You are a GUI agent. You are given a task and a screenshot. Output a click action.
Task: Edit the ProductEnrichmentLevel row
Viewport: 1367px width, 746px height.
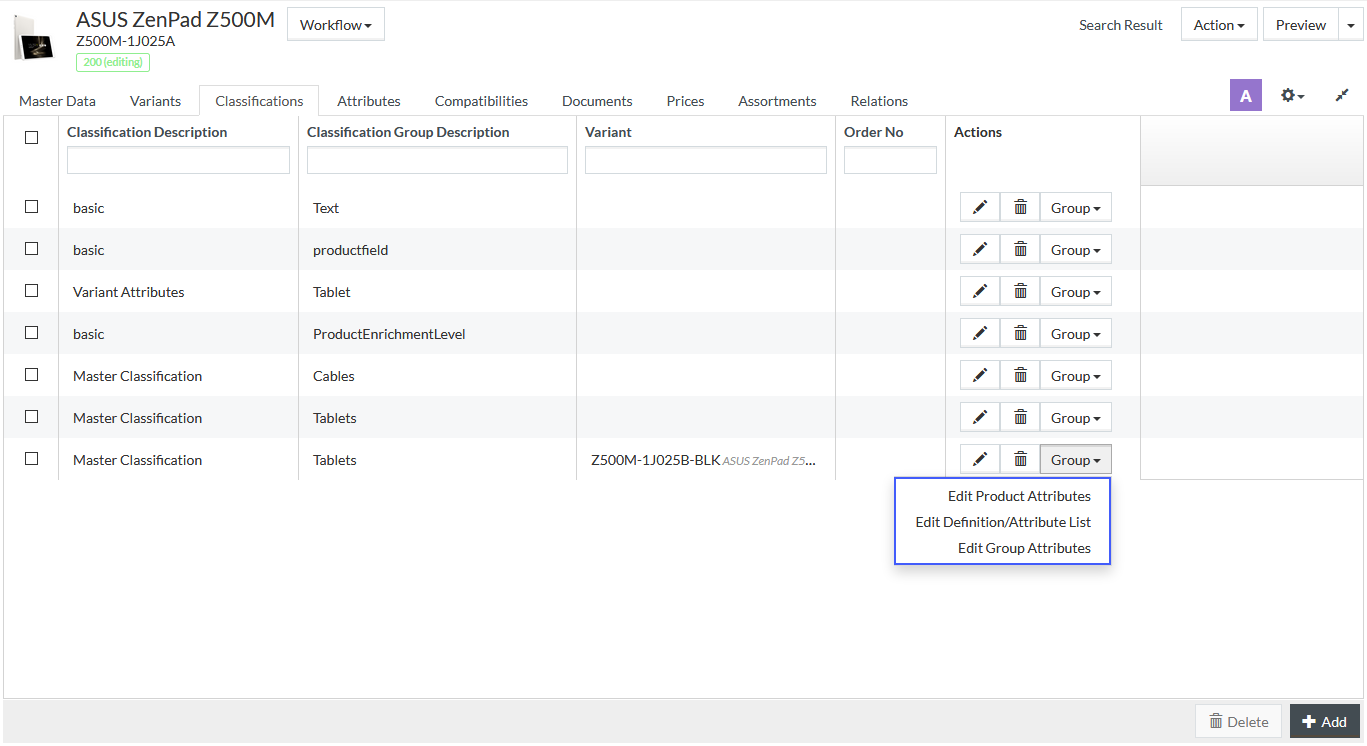(x=980, y=334)
